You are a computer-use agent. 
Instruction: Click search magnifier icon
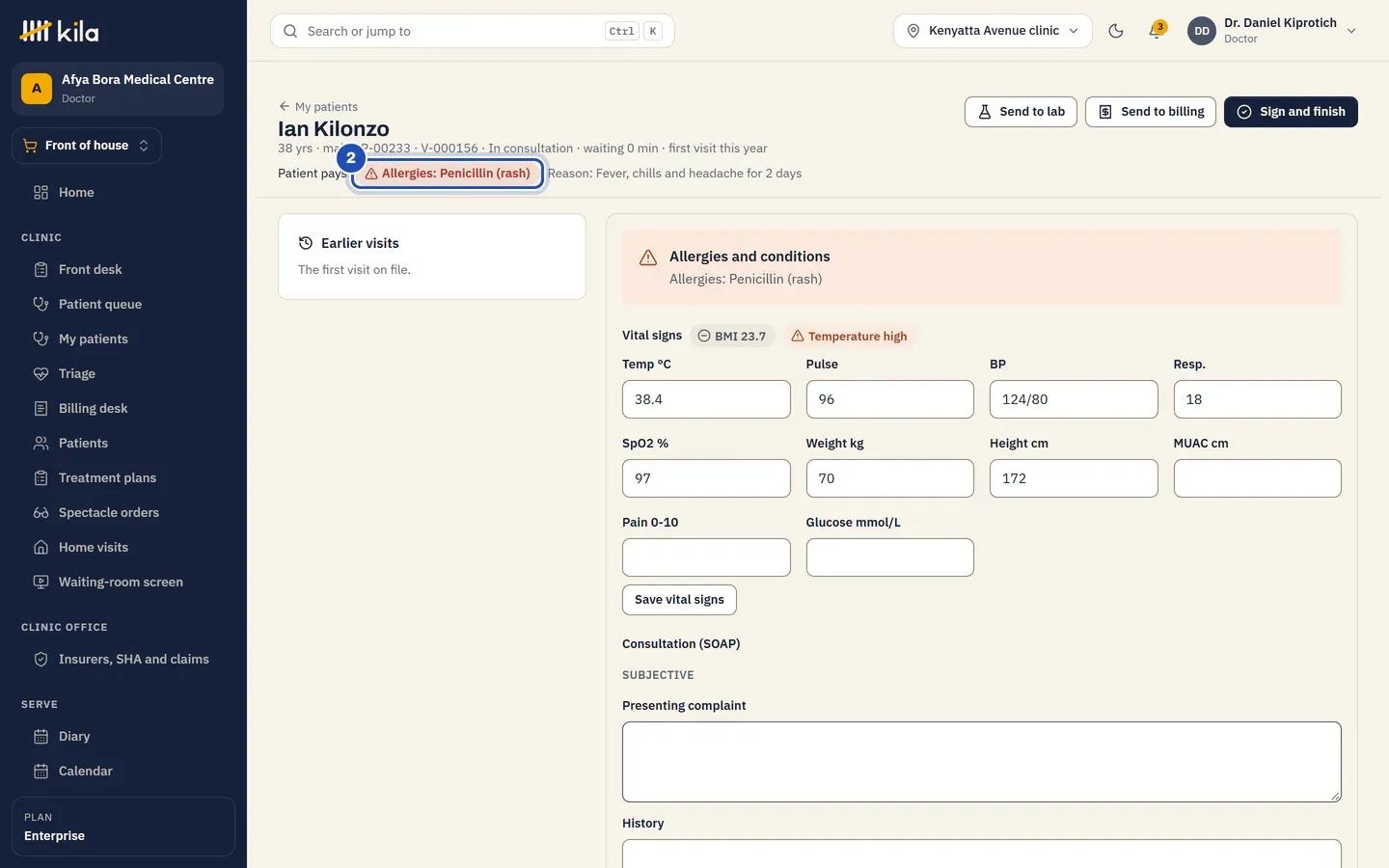coord(290,31)
